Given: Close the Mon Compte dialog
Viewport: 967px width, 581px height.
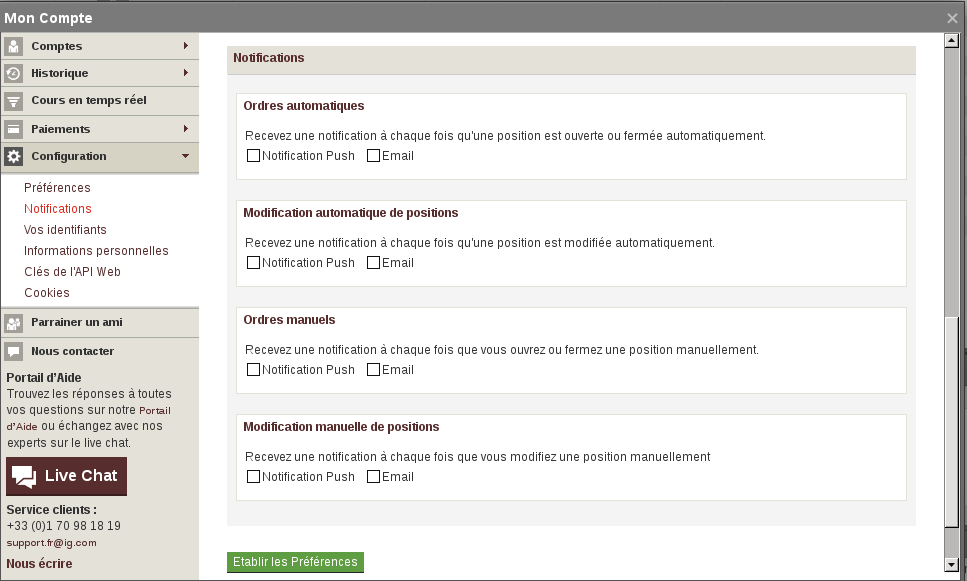Looking at the screenshot, I should coord(952,19).
